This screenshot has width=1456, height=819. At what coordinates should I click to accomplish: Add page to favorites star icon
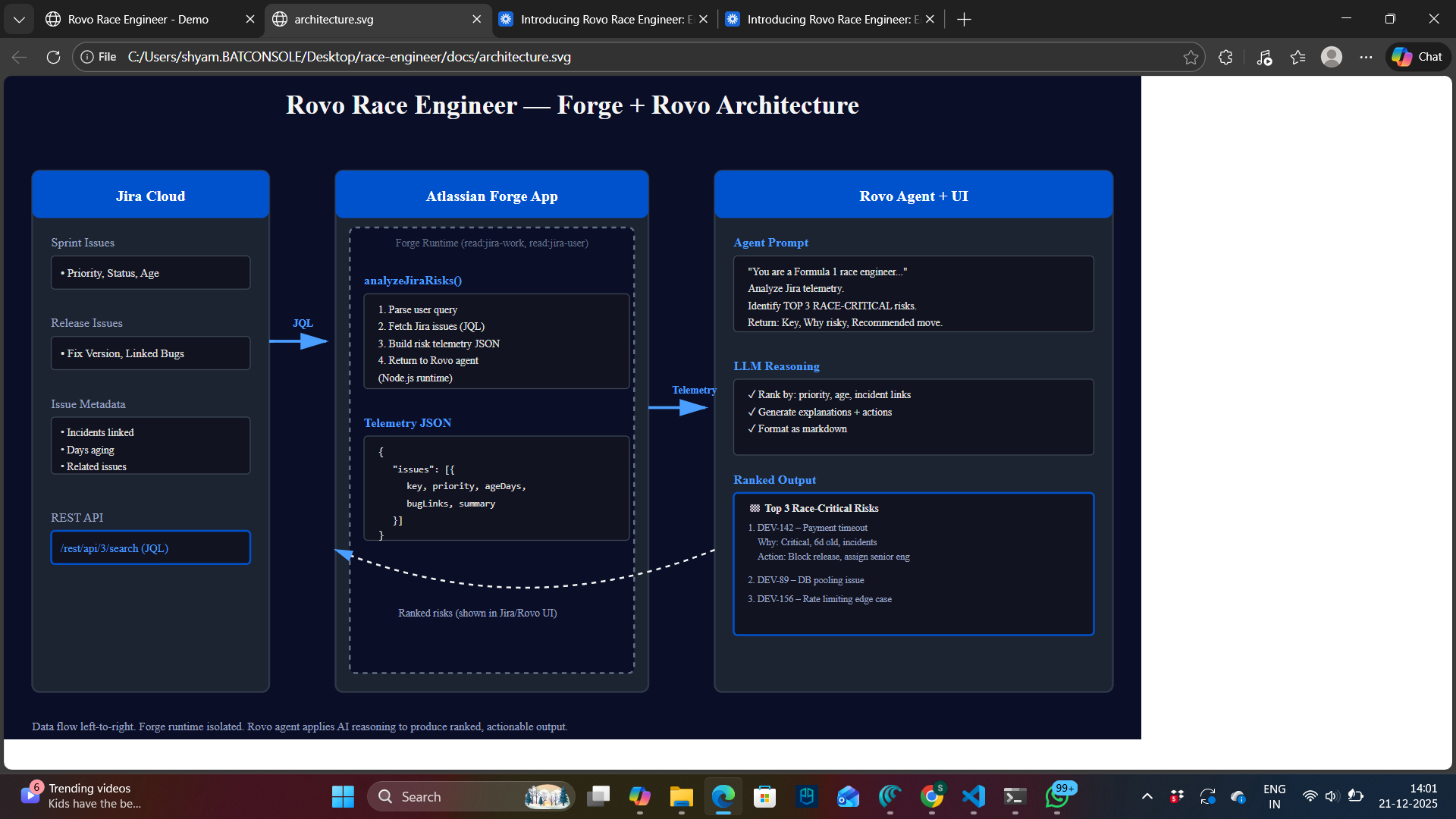(x=1191, y=57)
